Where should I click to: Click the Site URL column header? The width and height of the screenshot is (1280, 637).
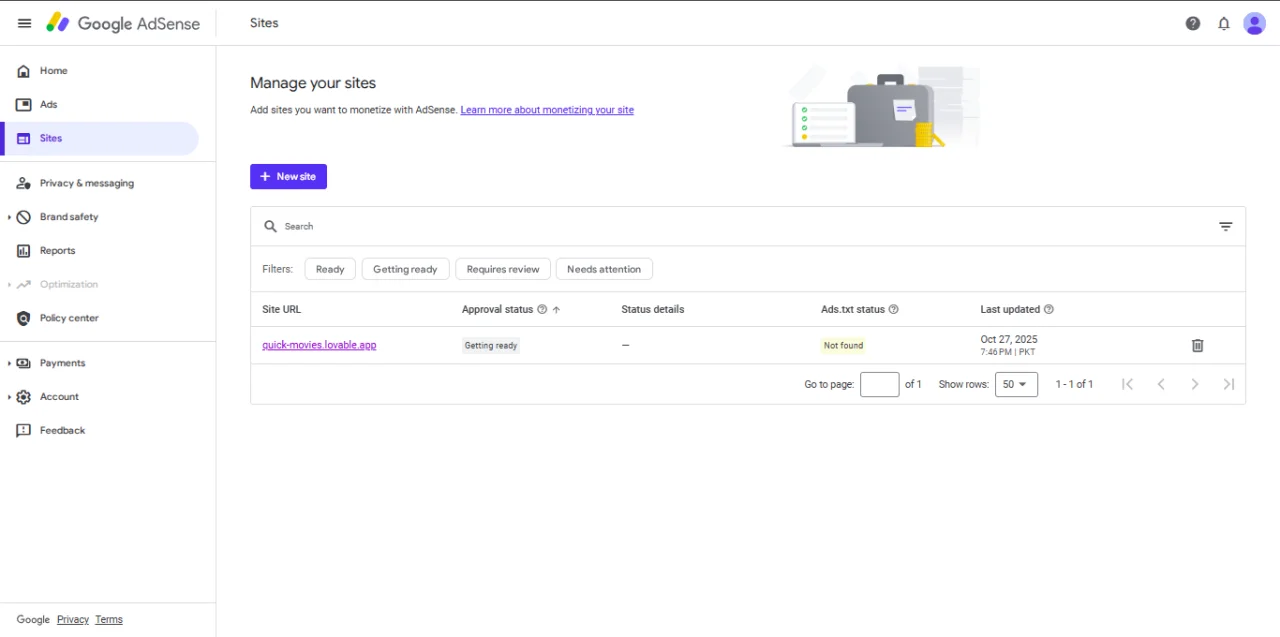point(281,309)
